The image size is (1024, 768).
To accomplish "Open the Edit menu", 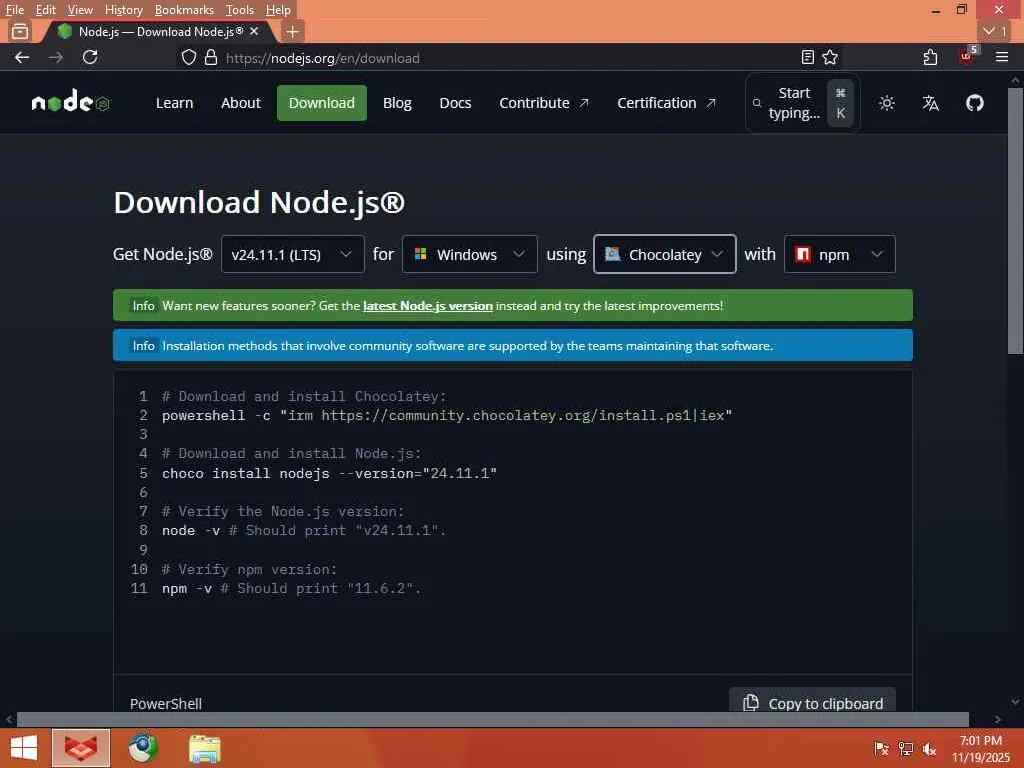I will [45, 10].
